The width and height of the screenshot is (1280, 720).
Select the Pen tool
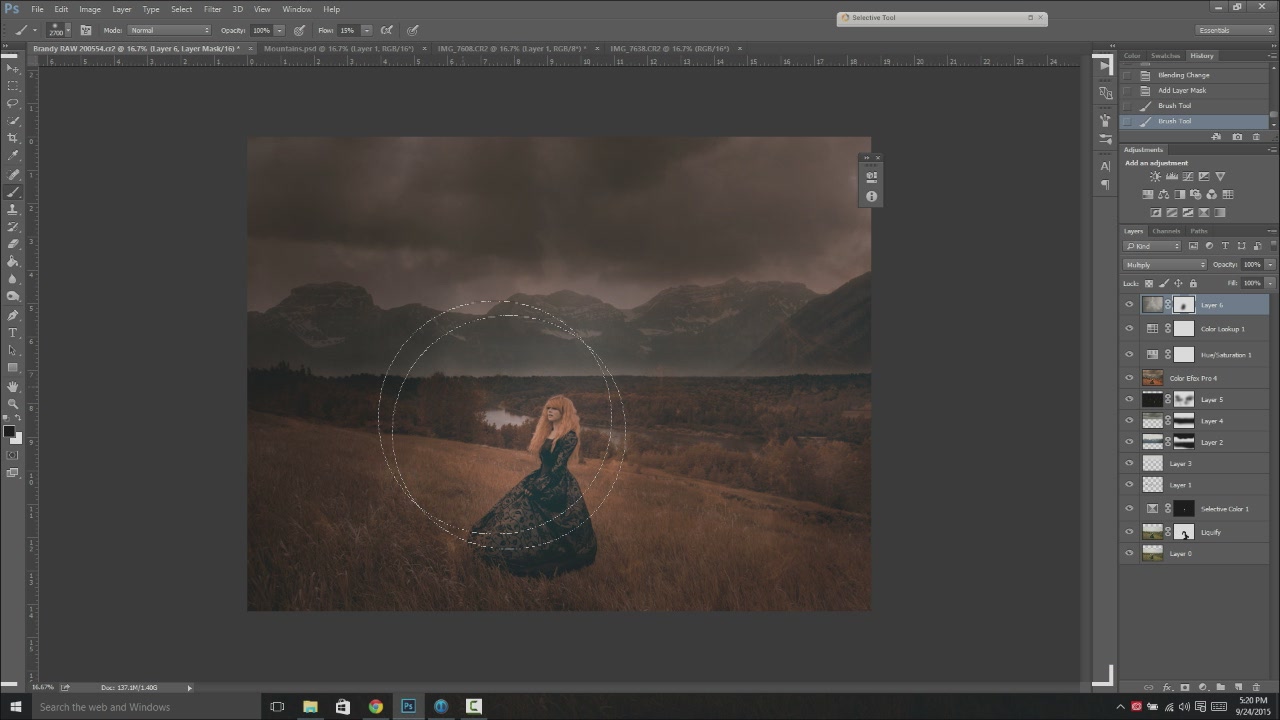click(13, 315)
